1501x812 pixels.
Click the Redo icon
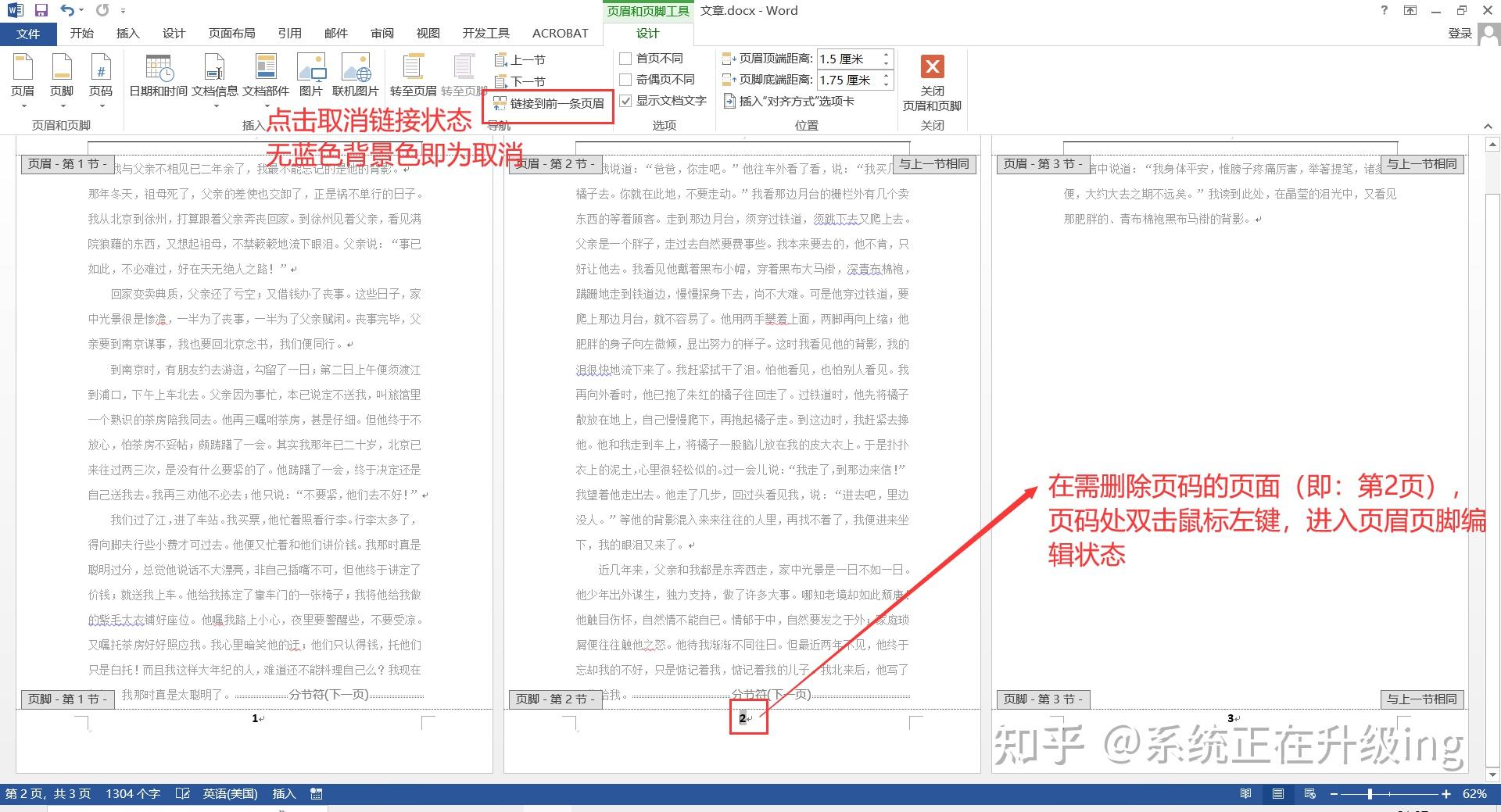[102, 10]
